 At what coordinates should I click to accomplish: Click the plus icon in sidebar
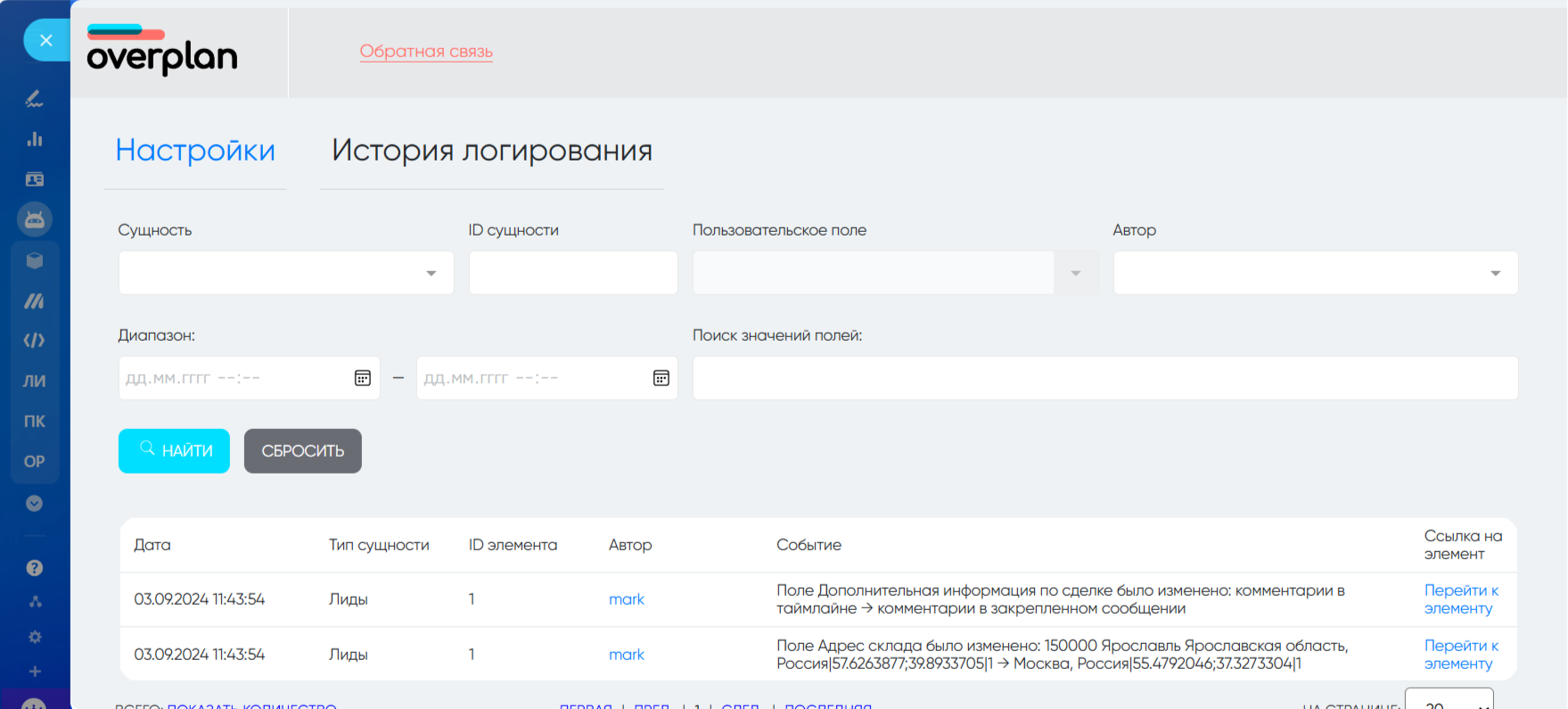(35, 672)
